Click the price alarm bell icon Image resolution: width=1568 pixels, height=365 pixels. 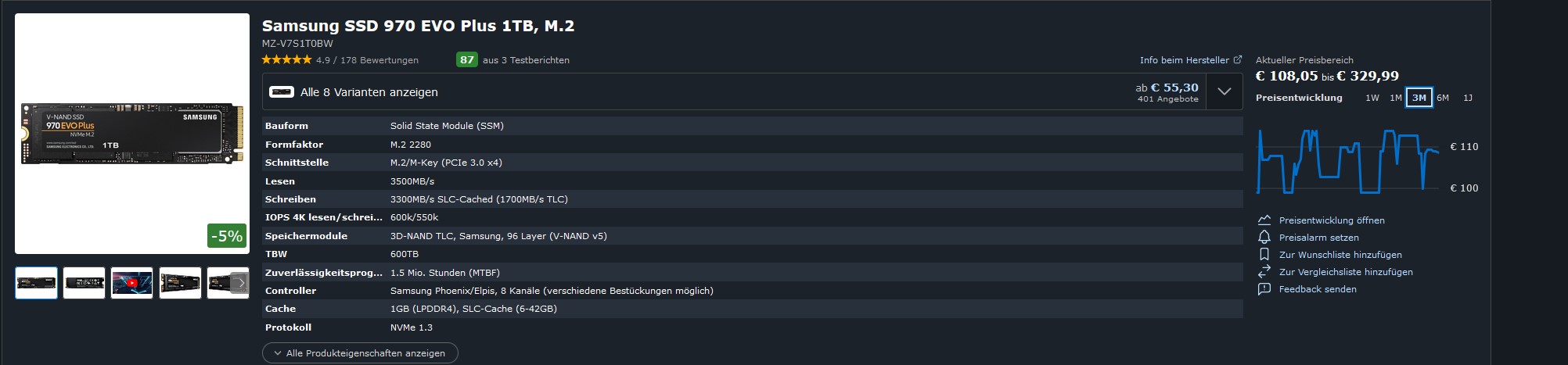tap(1264, 238)
